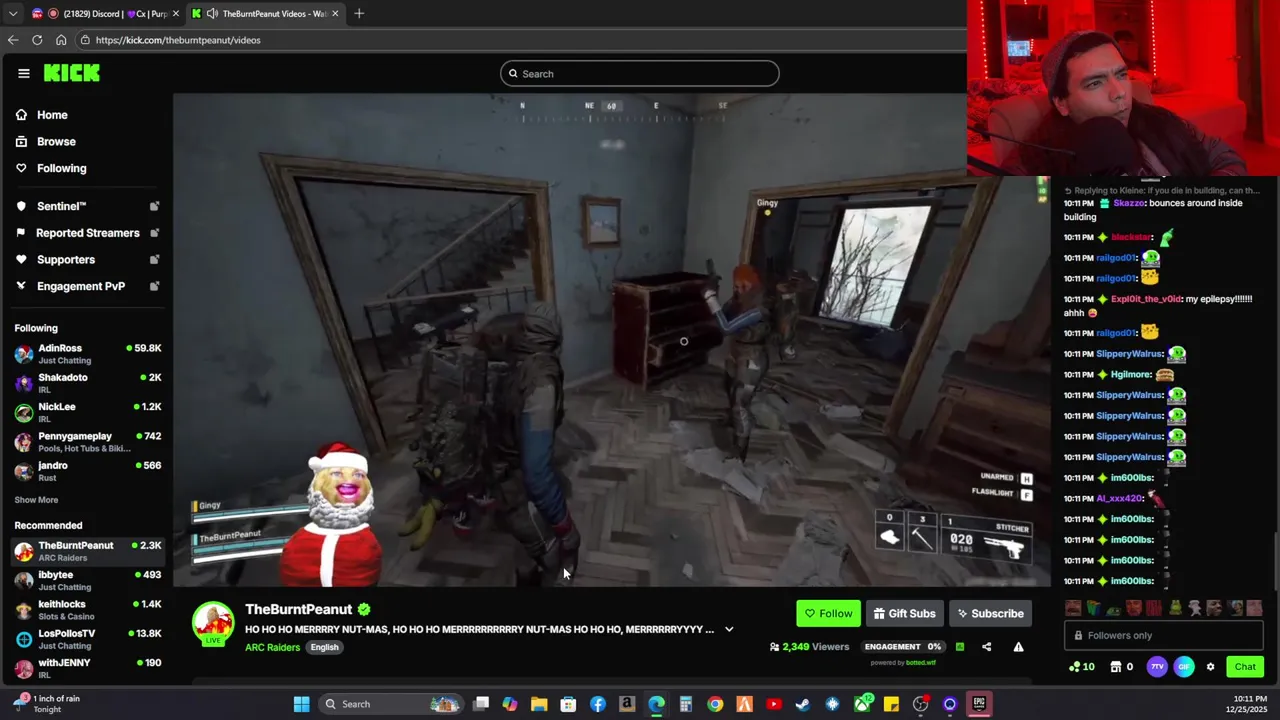Open the 7TV emote menu
The image size is (1280, 720).
1157,667
